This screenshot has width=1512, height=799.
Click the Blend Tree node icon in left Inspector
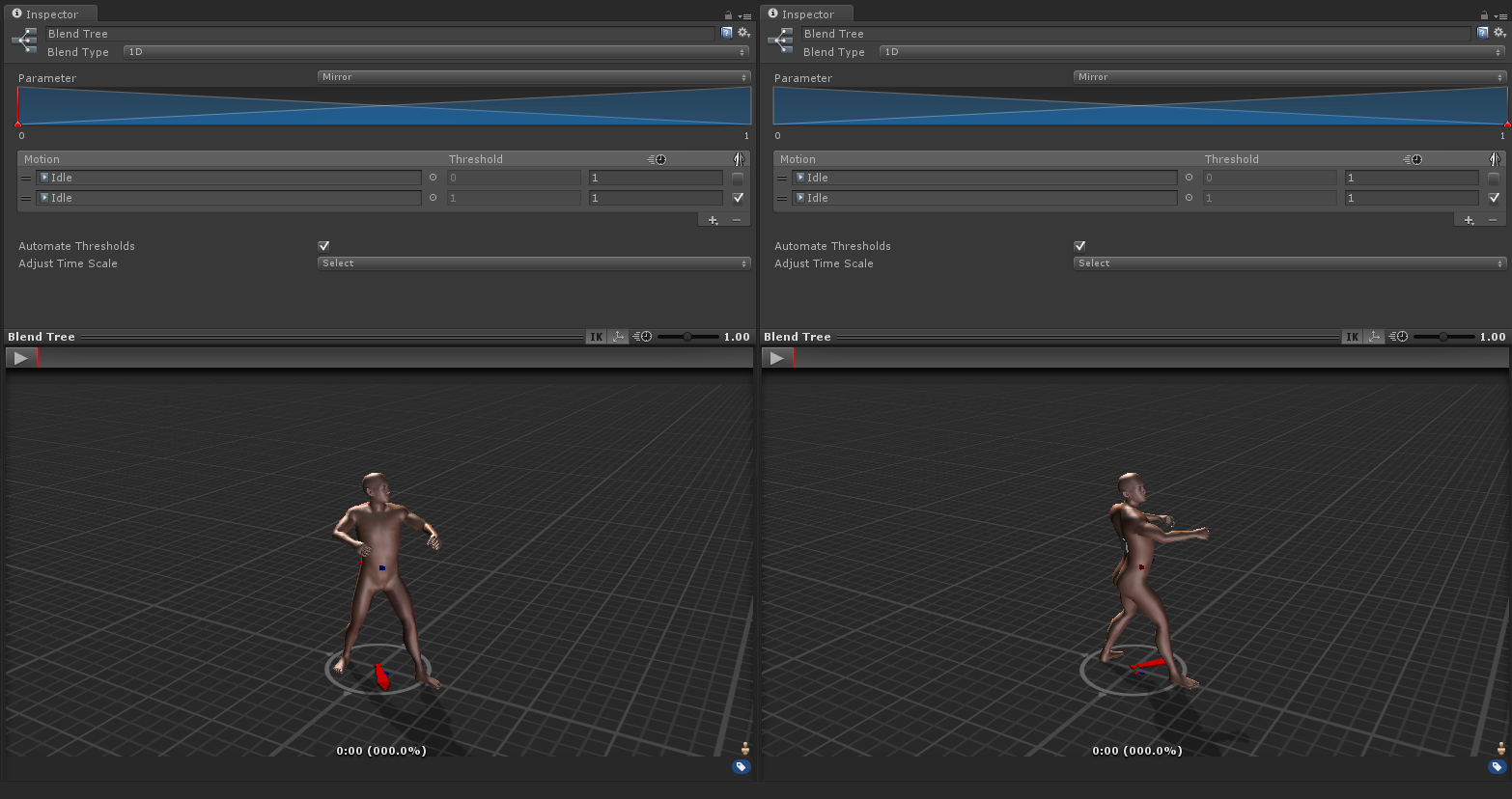pos(24,41)
